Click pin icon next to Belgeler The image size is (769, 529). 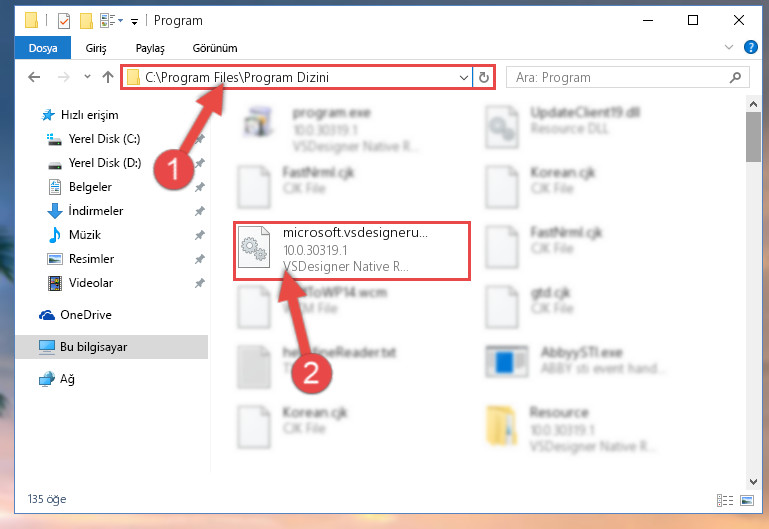point(199,187)
